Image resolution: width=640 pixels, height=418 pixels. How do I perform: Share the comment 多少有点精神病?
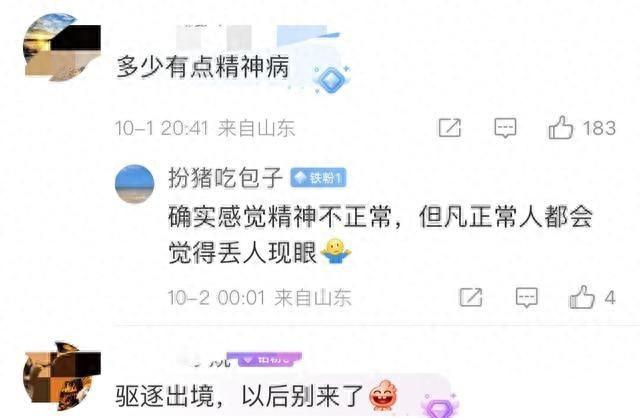coord(450,128)
